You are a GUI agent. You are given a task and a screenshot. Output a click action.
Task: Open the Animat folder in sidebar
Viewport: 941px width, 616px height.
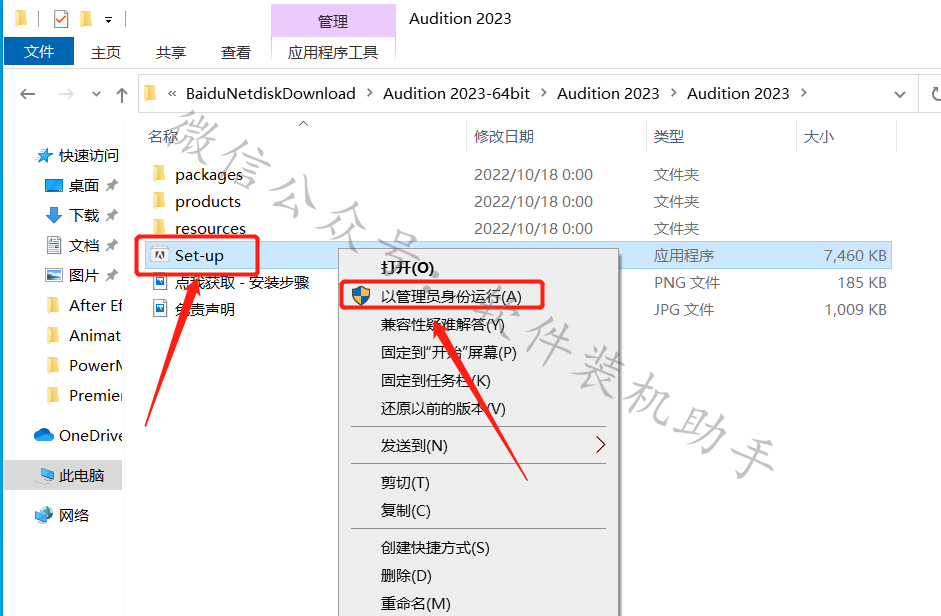pyautogui.click(x=95, y=336)
